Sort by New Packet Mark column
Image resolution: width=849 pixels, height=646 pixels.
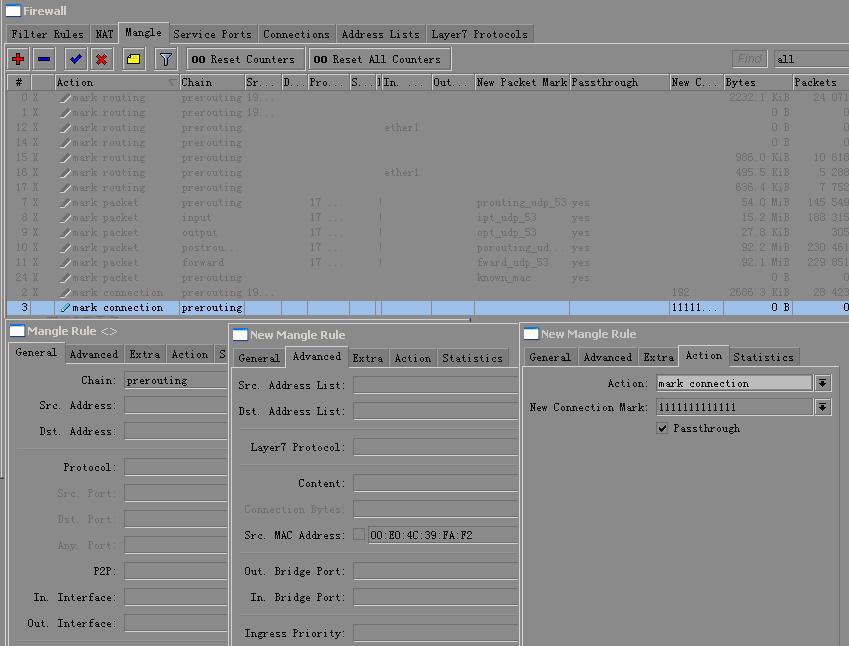click(521, 82)
